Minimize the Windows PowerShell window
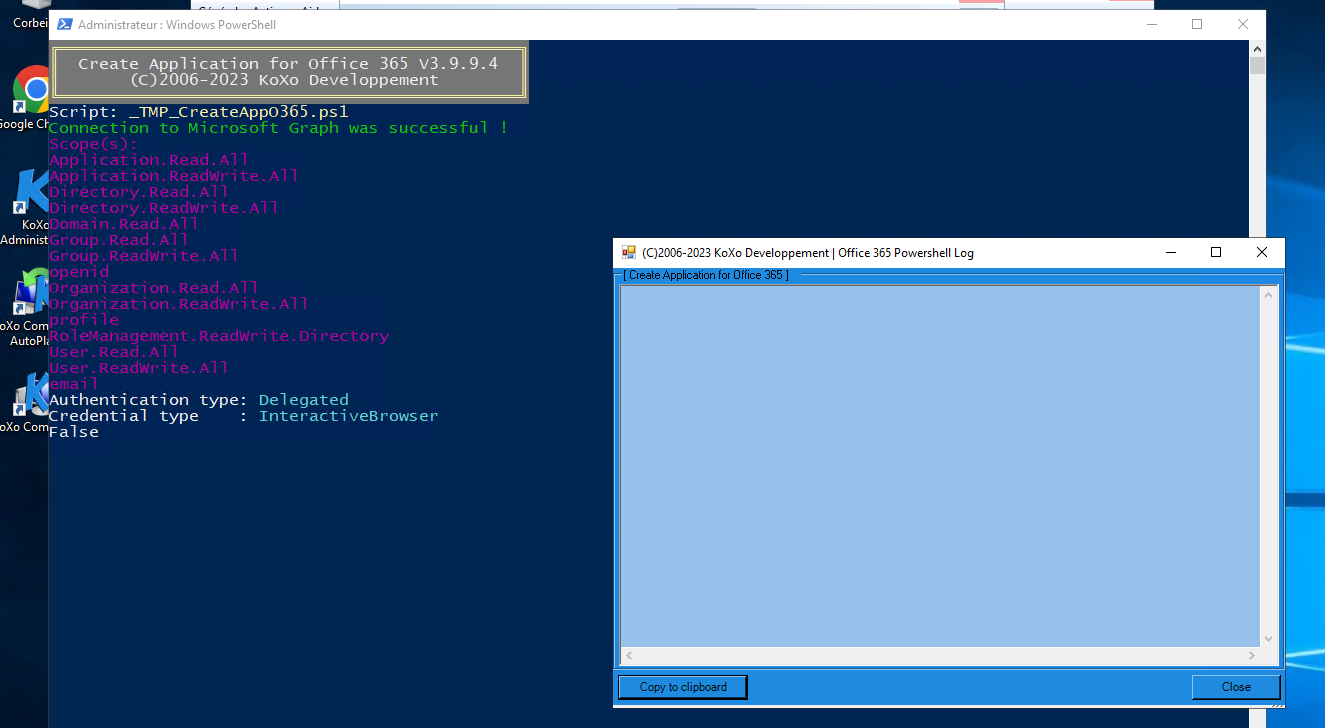The image size is (1325, 728). pyautogui.click(x=1151, y=24)
